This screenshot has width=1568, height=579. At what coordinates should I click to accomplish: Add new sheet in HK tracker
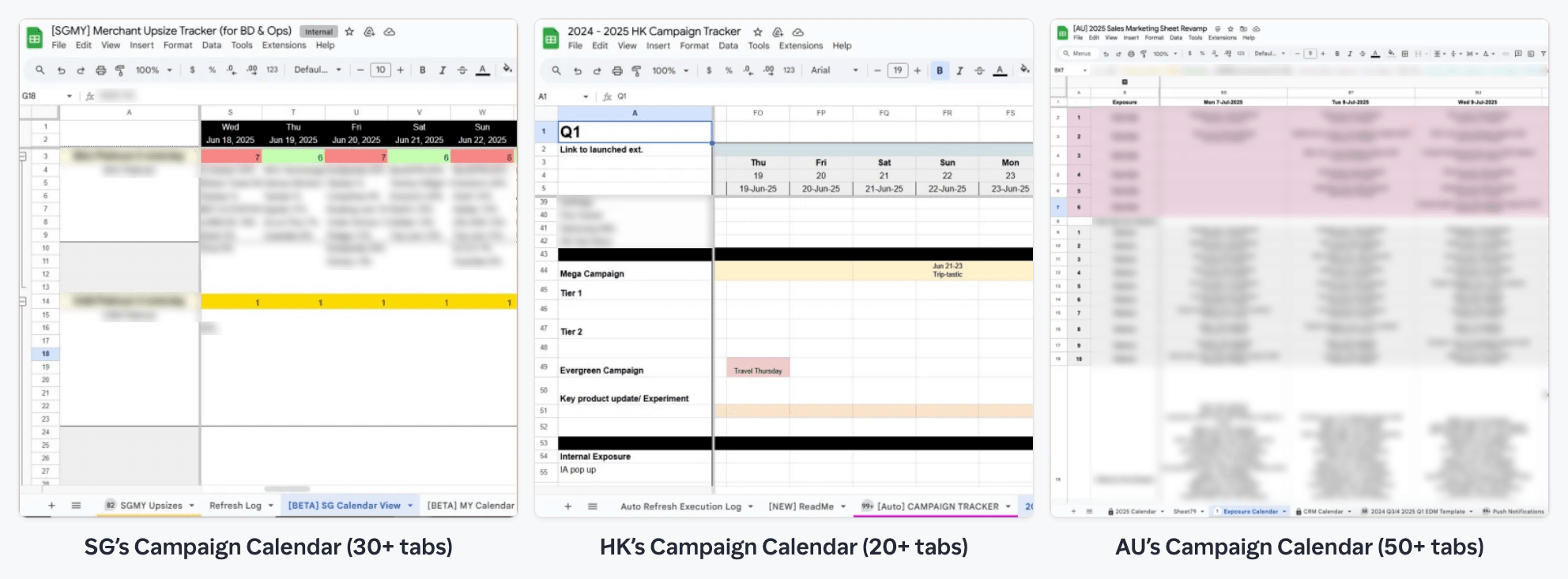pos(567,506)
